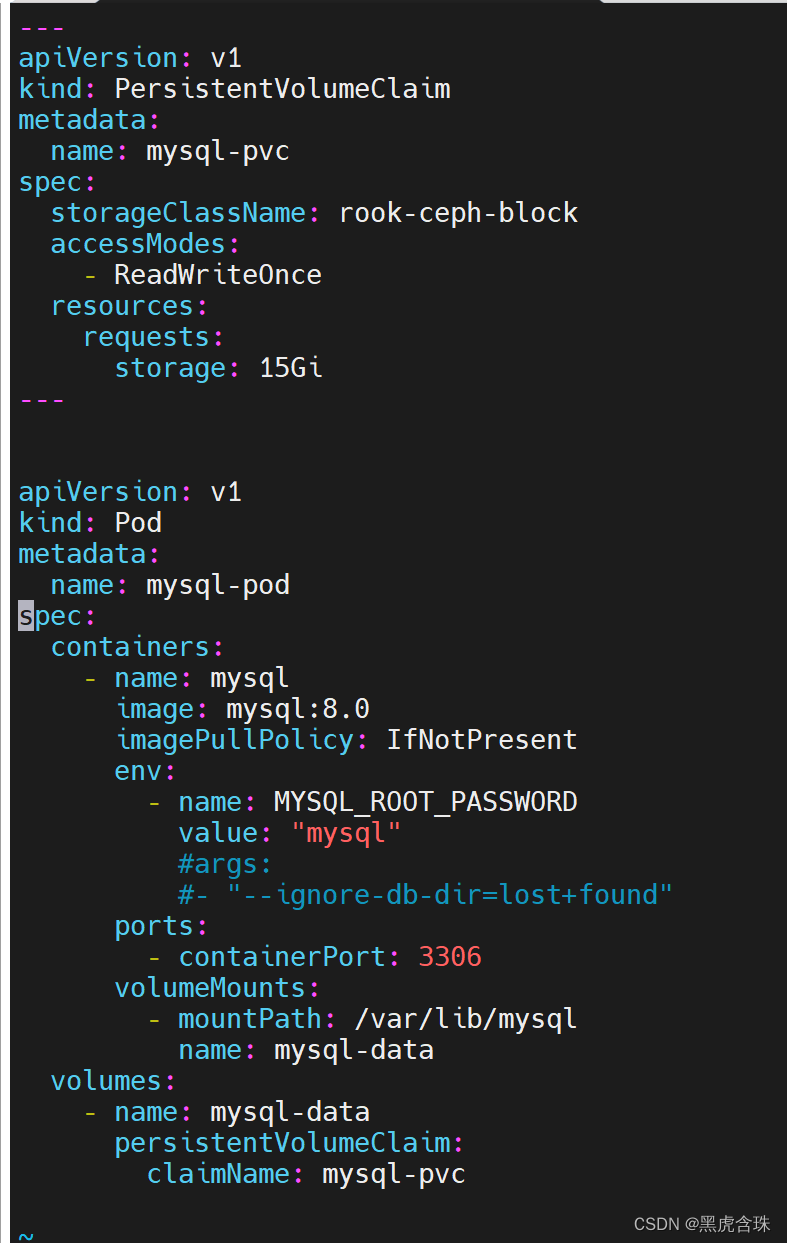
Task: Click the storageClassName key
Action: tap(178, 213)
